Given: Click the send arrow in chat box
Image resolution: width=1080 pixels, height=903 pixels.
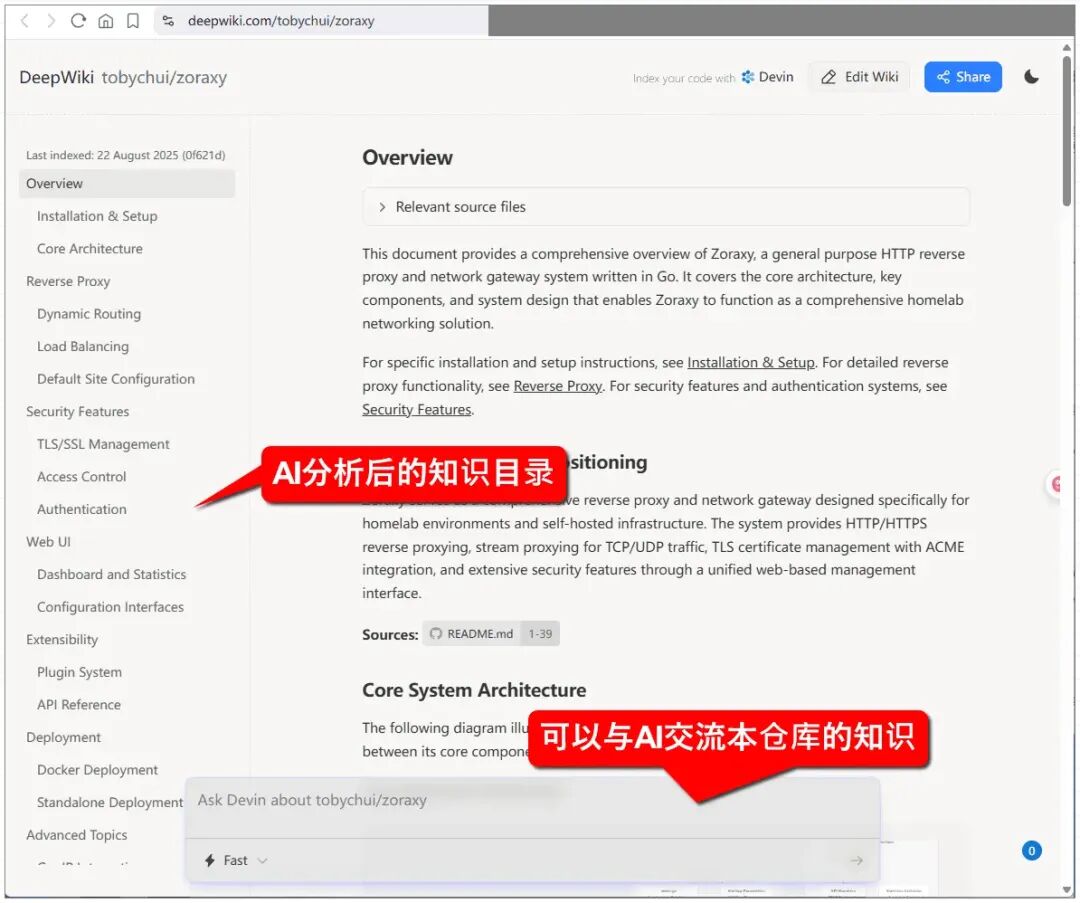Looking at the screenshot, I should [x=856, y=860].
